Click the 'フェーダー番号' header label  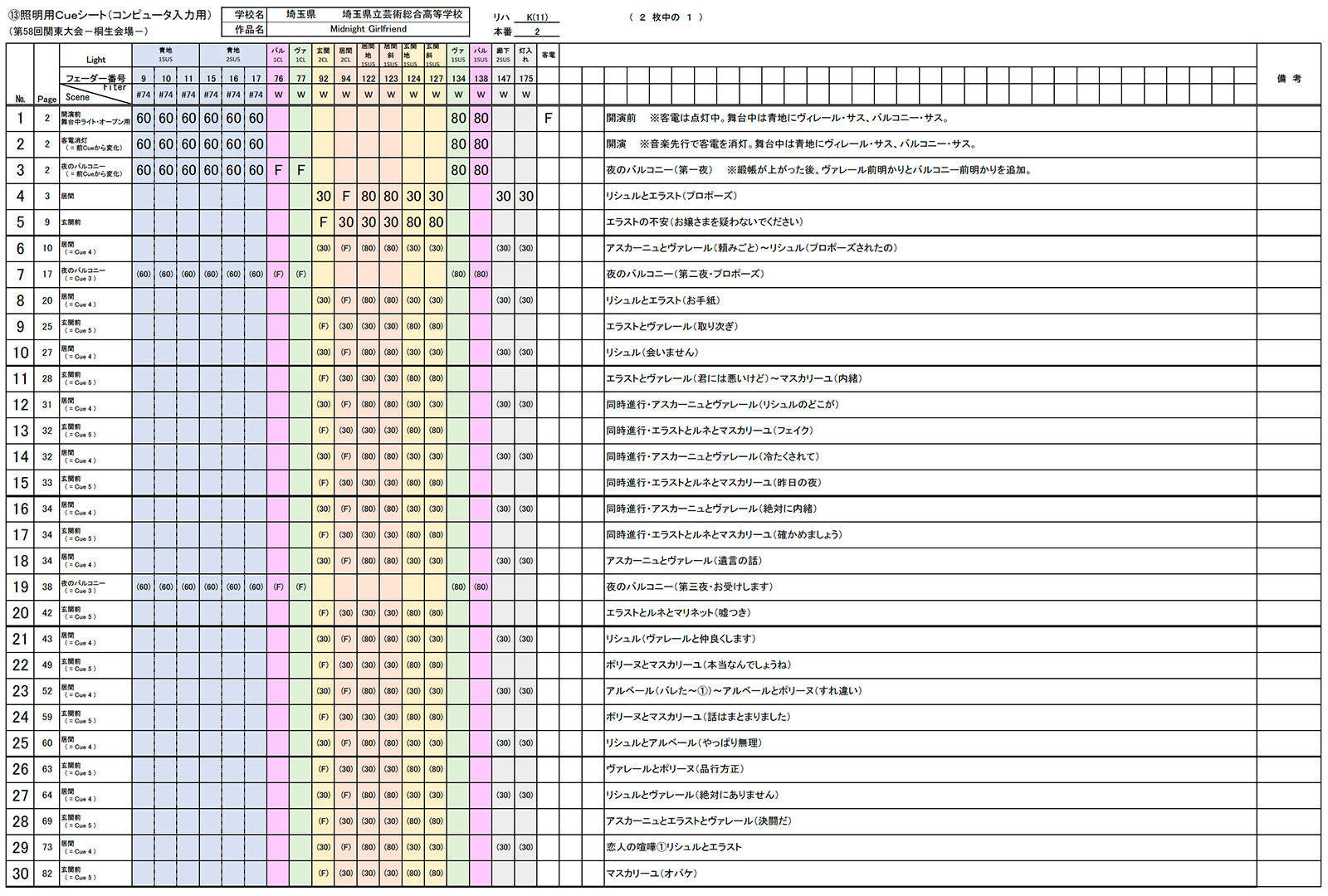[x=95, y=78]
